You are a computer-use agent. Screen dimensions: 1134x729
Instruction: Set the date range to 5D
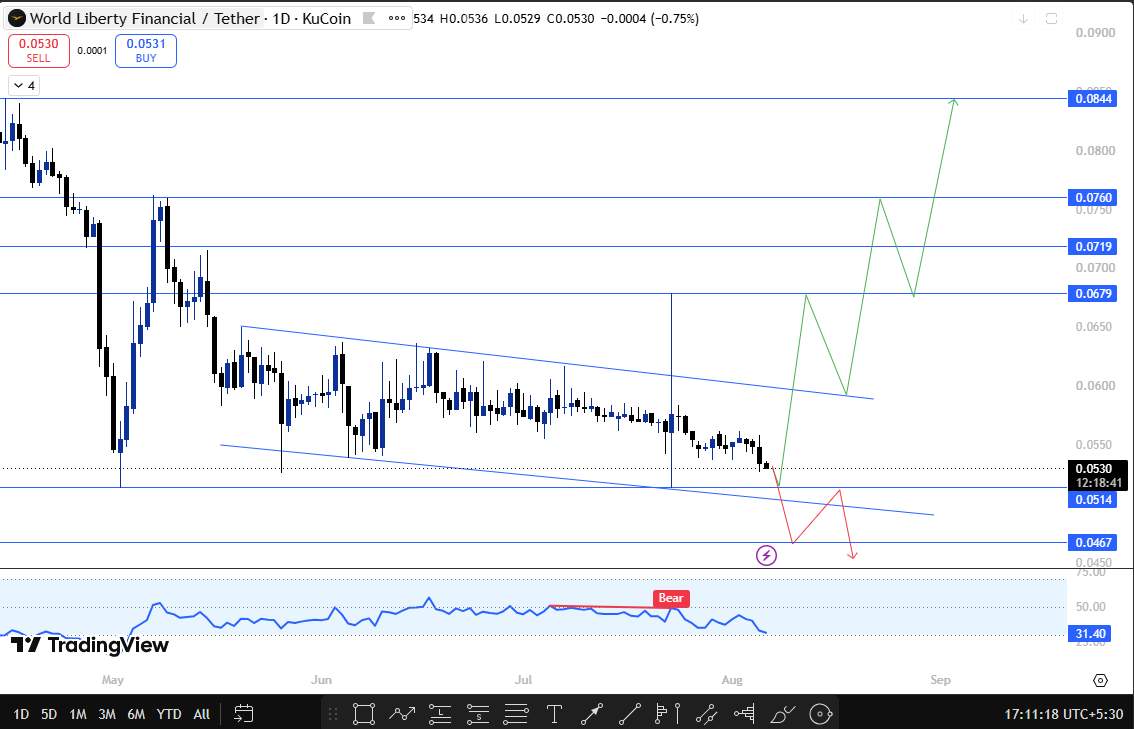[x=48, y=714]
